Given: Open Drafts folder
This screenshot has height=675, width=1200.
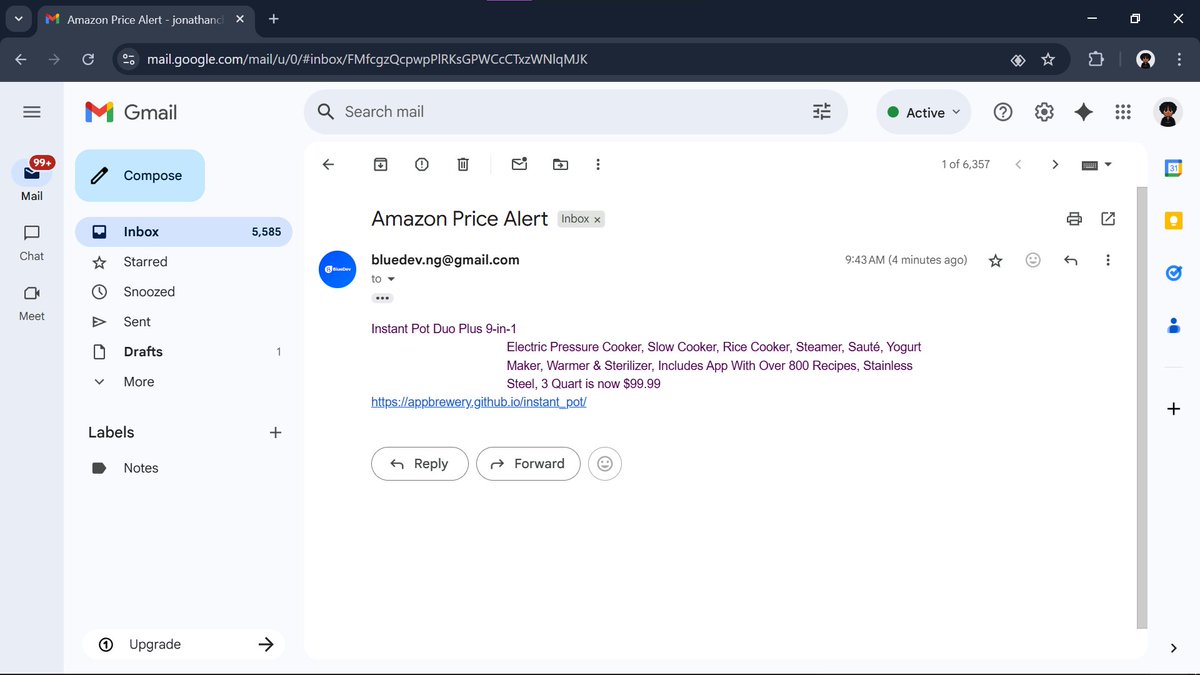Looking at the screenshot, I should pos(184,352).
